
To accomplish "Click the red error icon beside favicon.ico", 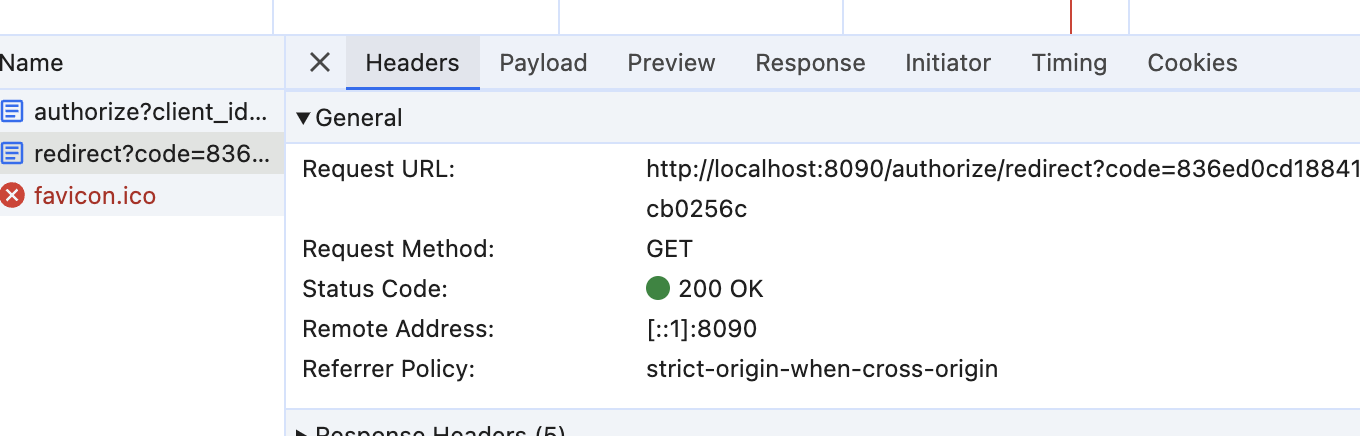I will point(12,195).
